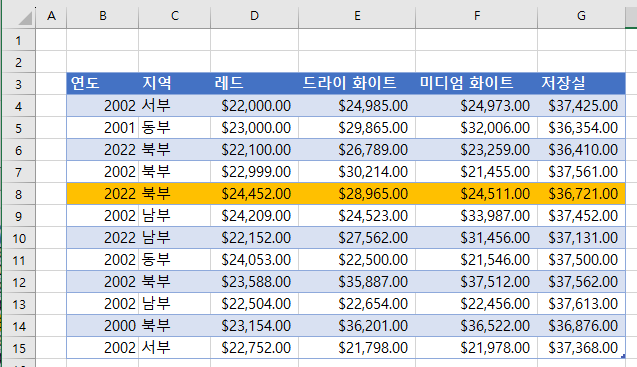Screen dimensions: 637x367
Task: Select cell with $27,562.00
Action: pyautogui.click(x=357, y=237)
